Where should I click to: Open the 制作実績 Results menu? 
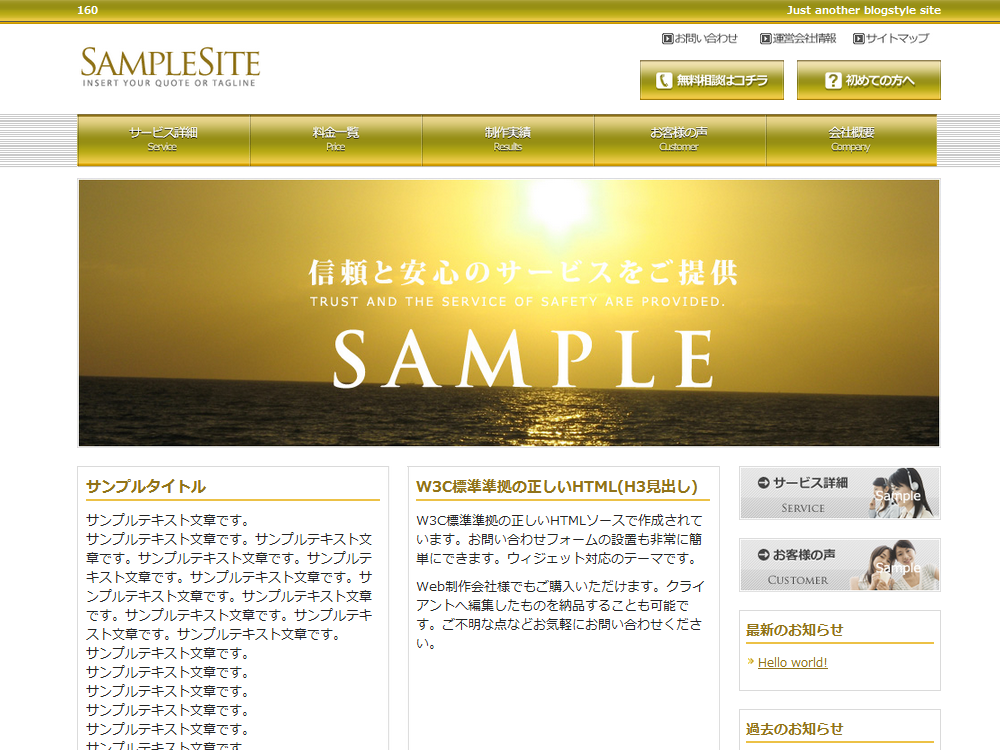(508, 140)
